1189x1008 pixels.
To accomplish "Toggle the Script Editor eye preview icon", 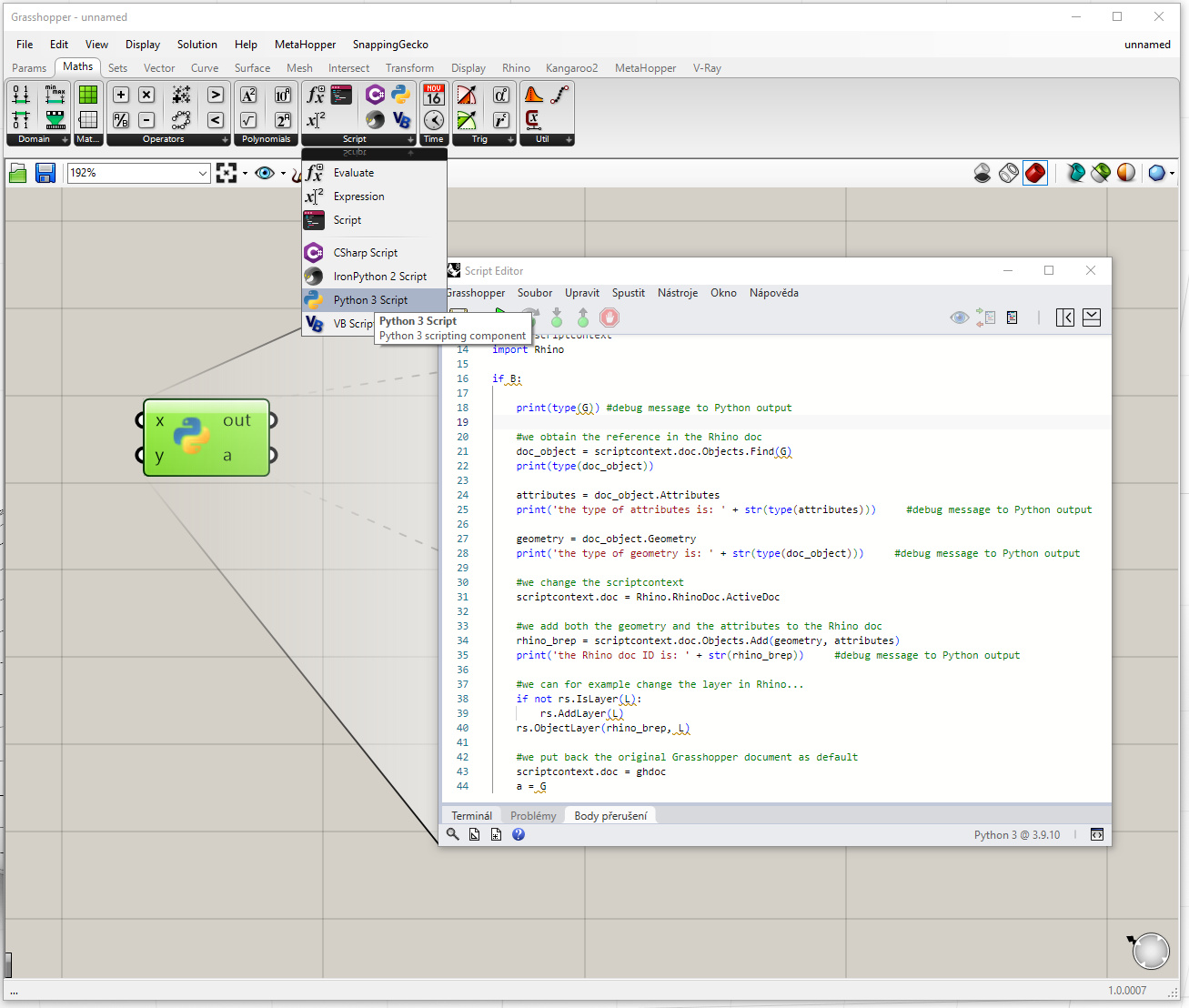I will click(959, 318).
